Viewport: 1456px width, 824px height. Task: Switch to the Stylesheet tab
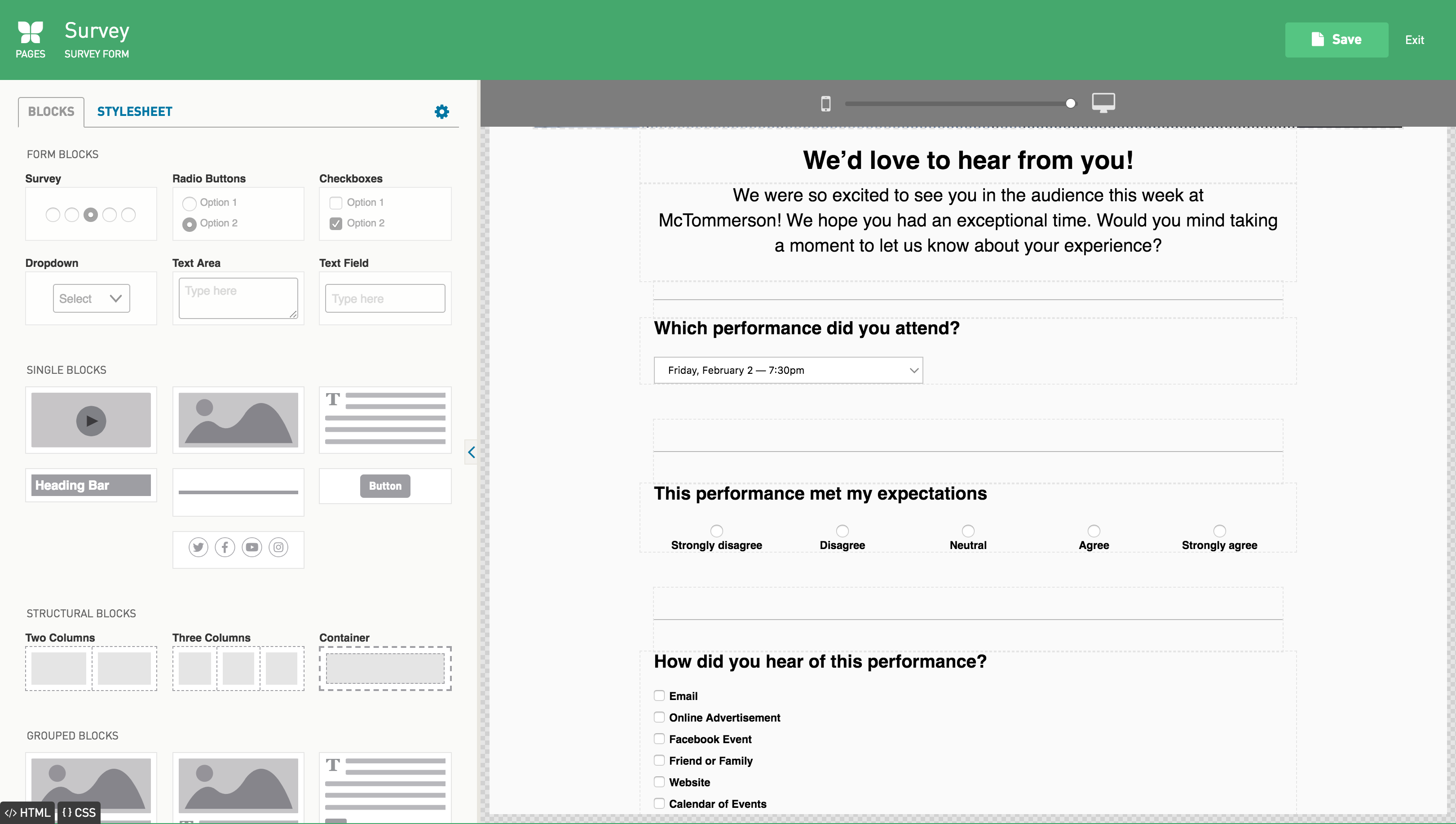(135, 111)
